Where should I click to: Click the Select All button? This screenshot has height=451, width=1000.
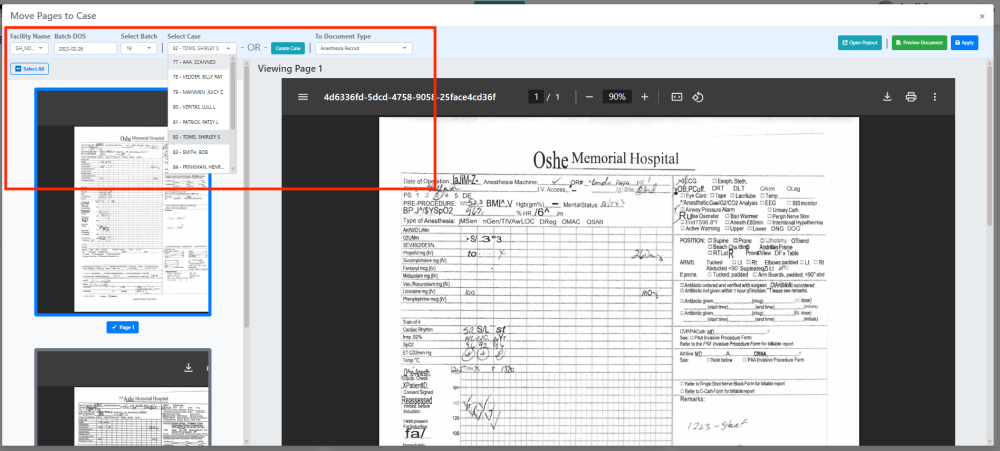29,69
